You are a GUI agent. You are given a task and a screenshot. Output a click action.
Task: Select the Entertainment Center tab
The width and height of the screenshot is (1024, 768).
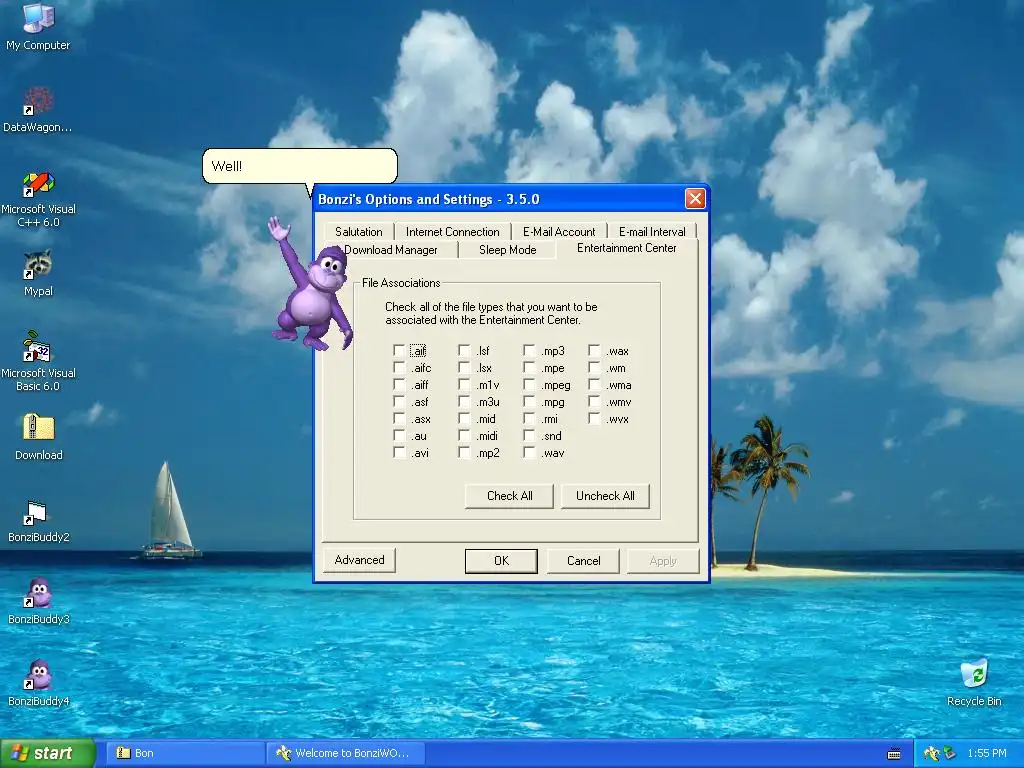tap(627, 248)
